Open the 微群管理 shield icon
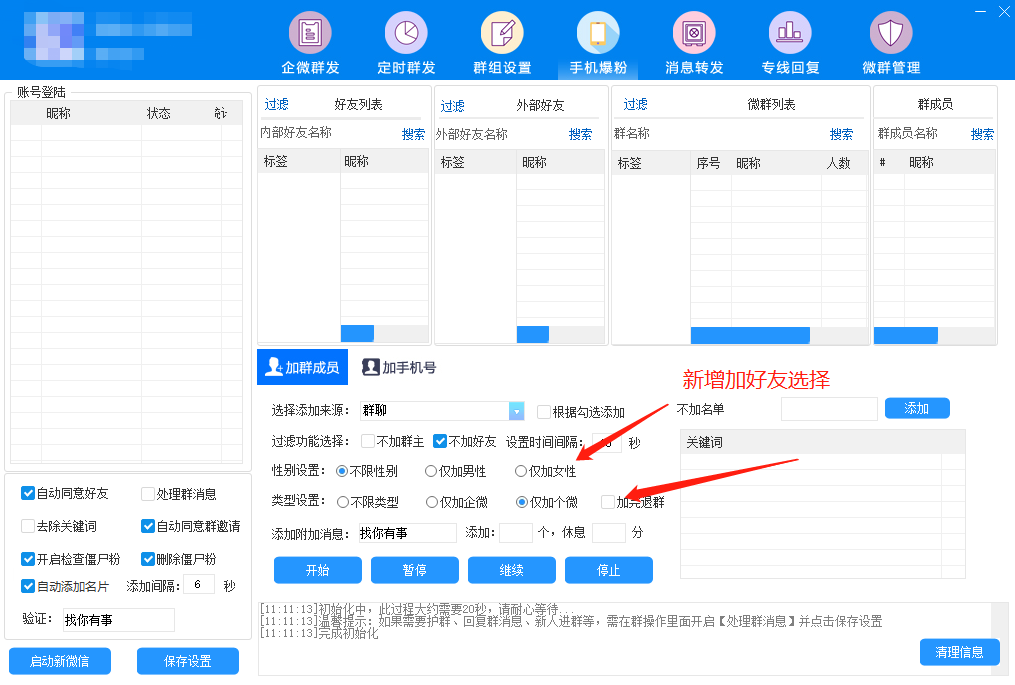This screenshot has width=1015, height=685. pyautogui.click(x=890, y=33)
